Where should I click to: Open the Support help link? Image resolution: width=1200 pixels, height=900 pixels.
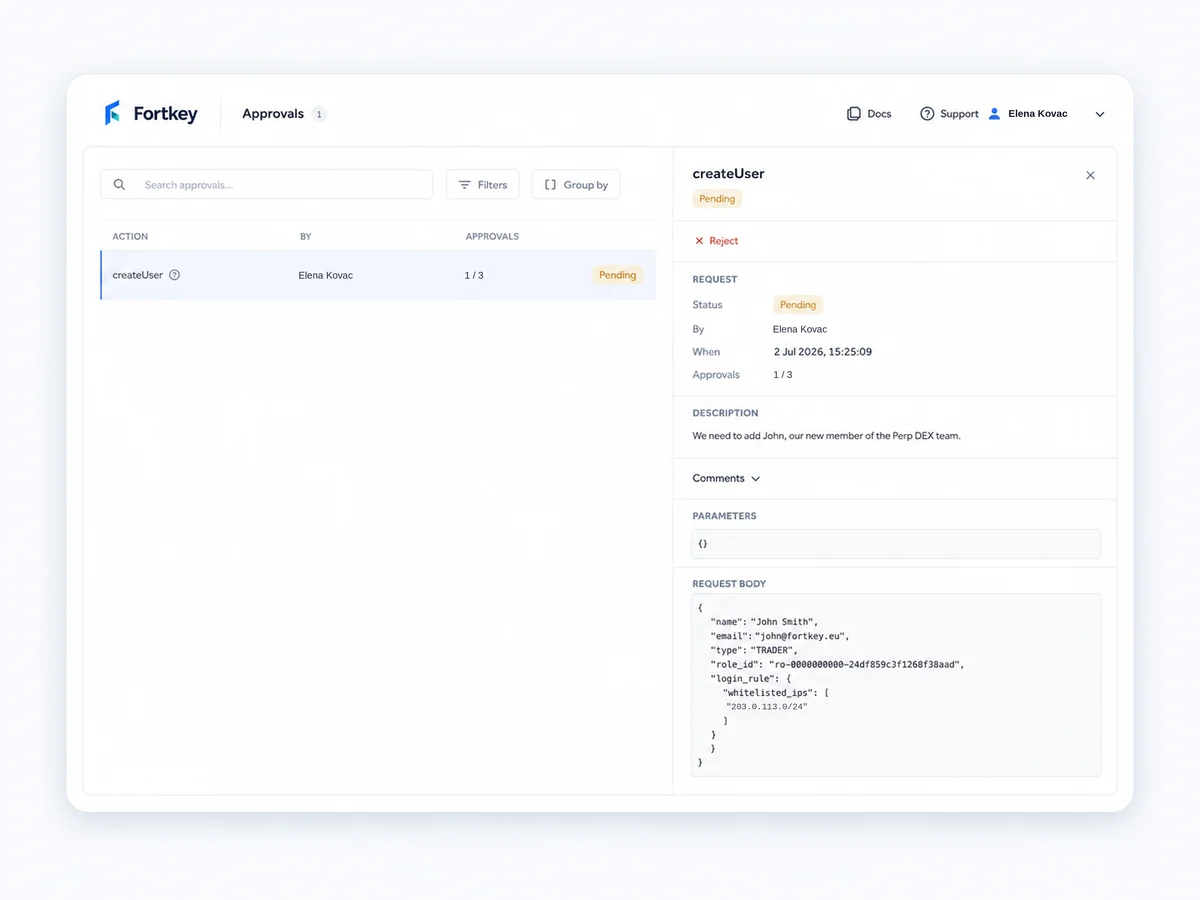point(949,114)
